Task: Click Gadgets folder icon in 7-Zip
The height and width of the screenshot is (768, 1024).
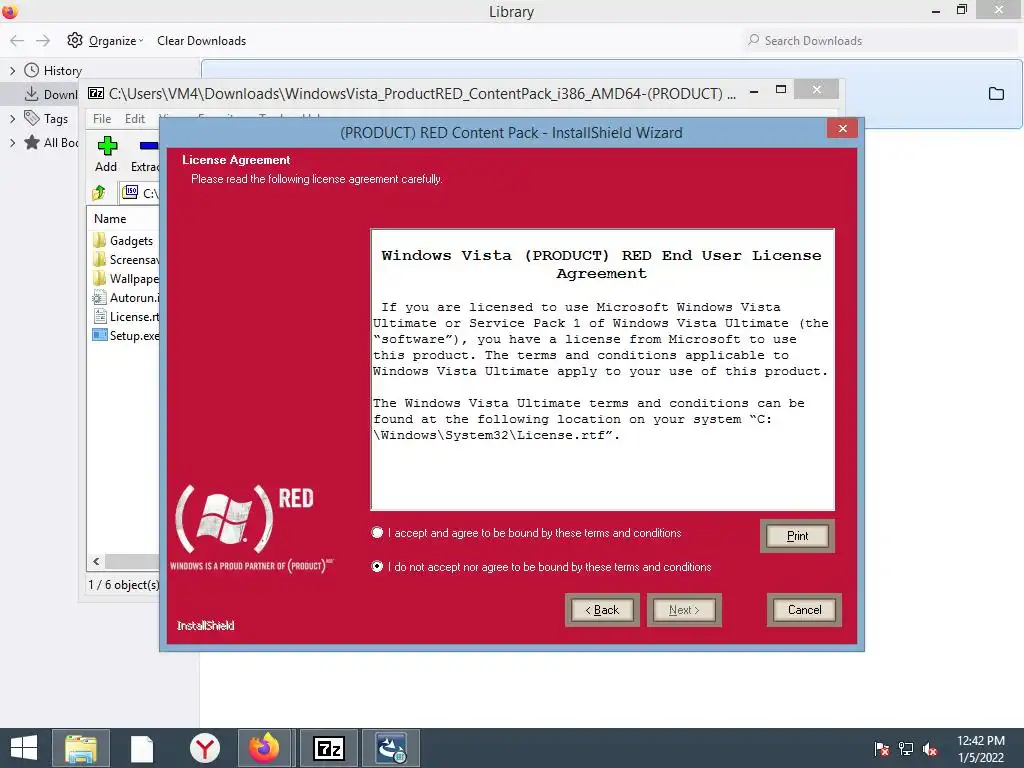Action: [x=99, y=240]
